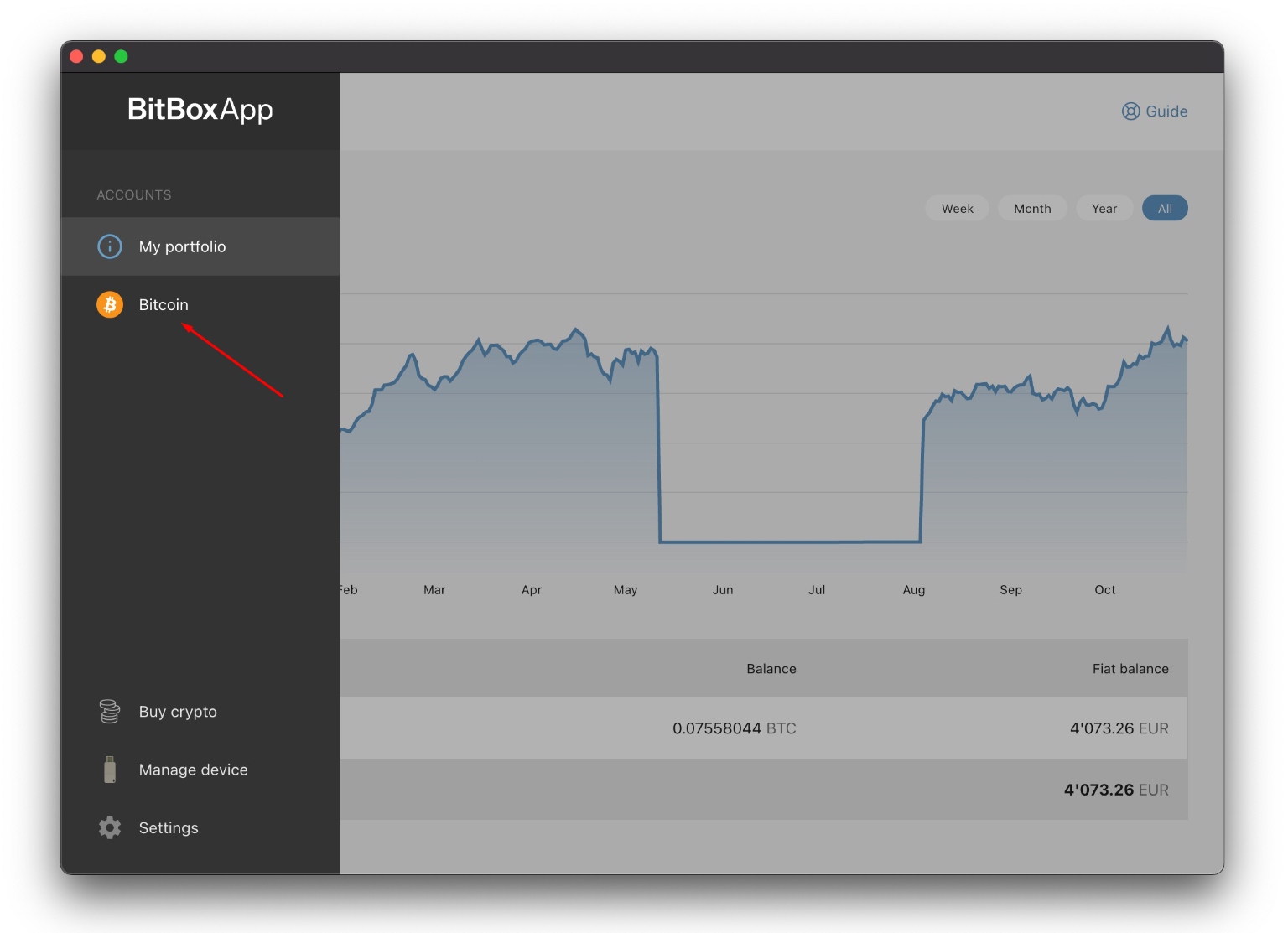Select the All chart range
The width and height of the screenshot is (1288, 933).
1165,209
